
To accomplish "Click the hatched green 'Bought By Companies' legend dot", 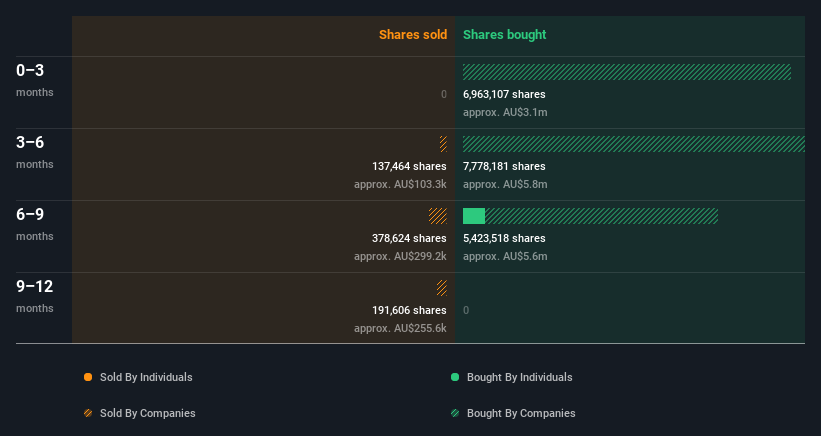I will click(x=455, y=413).
